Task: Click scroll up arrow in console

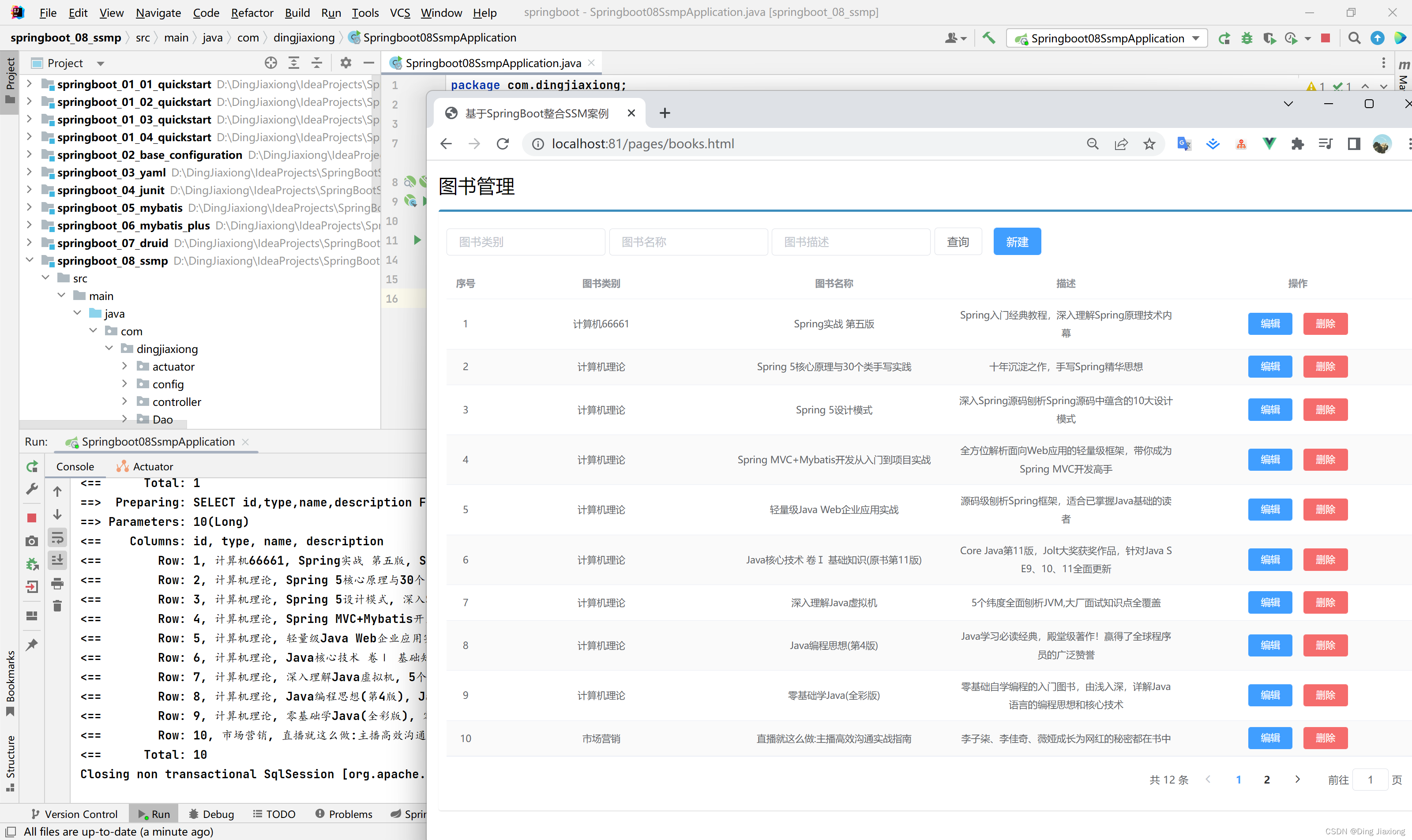Action: [57, 491]
